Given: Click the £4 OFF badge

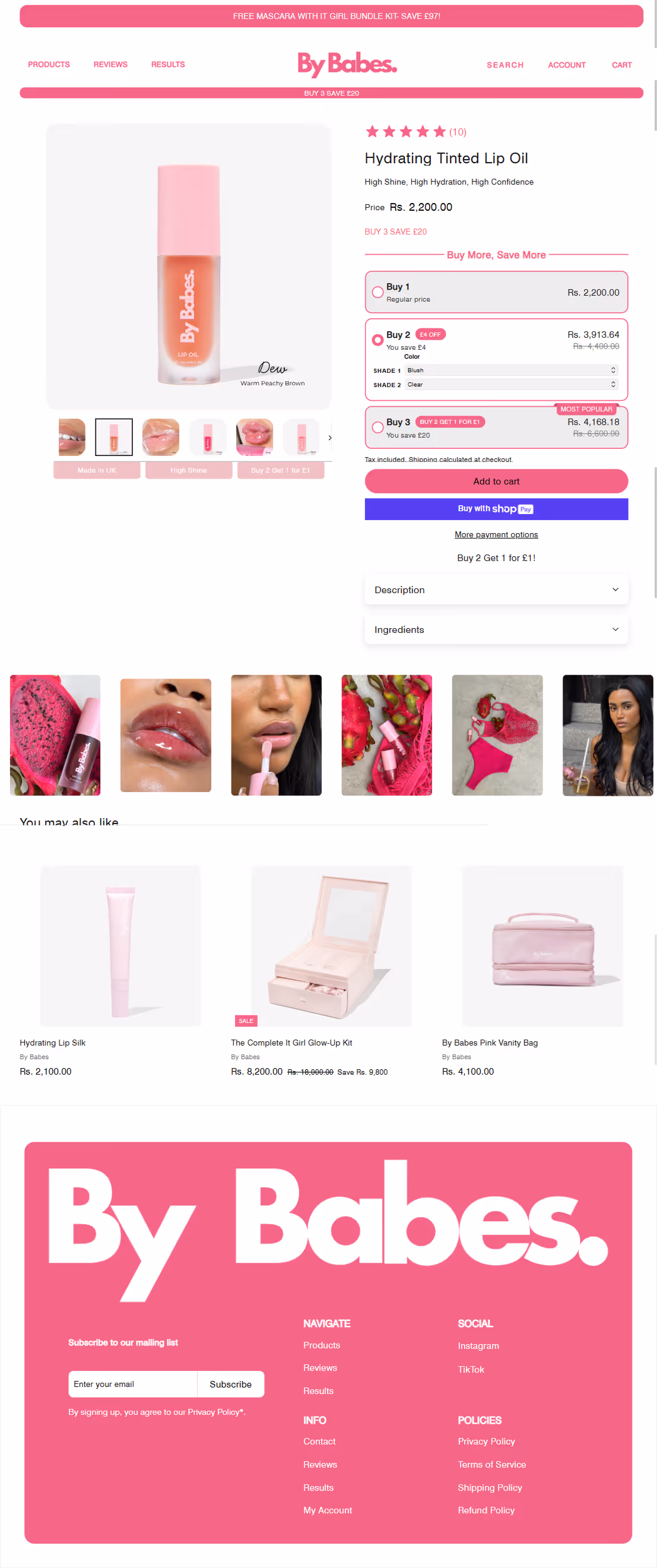Looking at the screenshot, I should (x=430, y=334).
